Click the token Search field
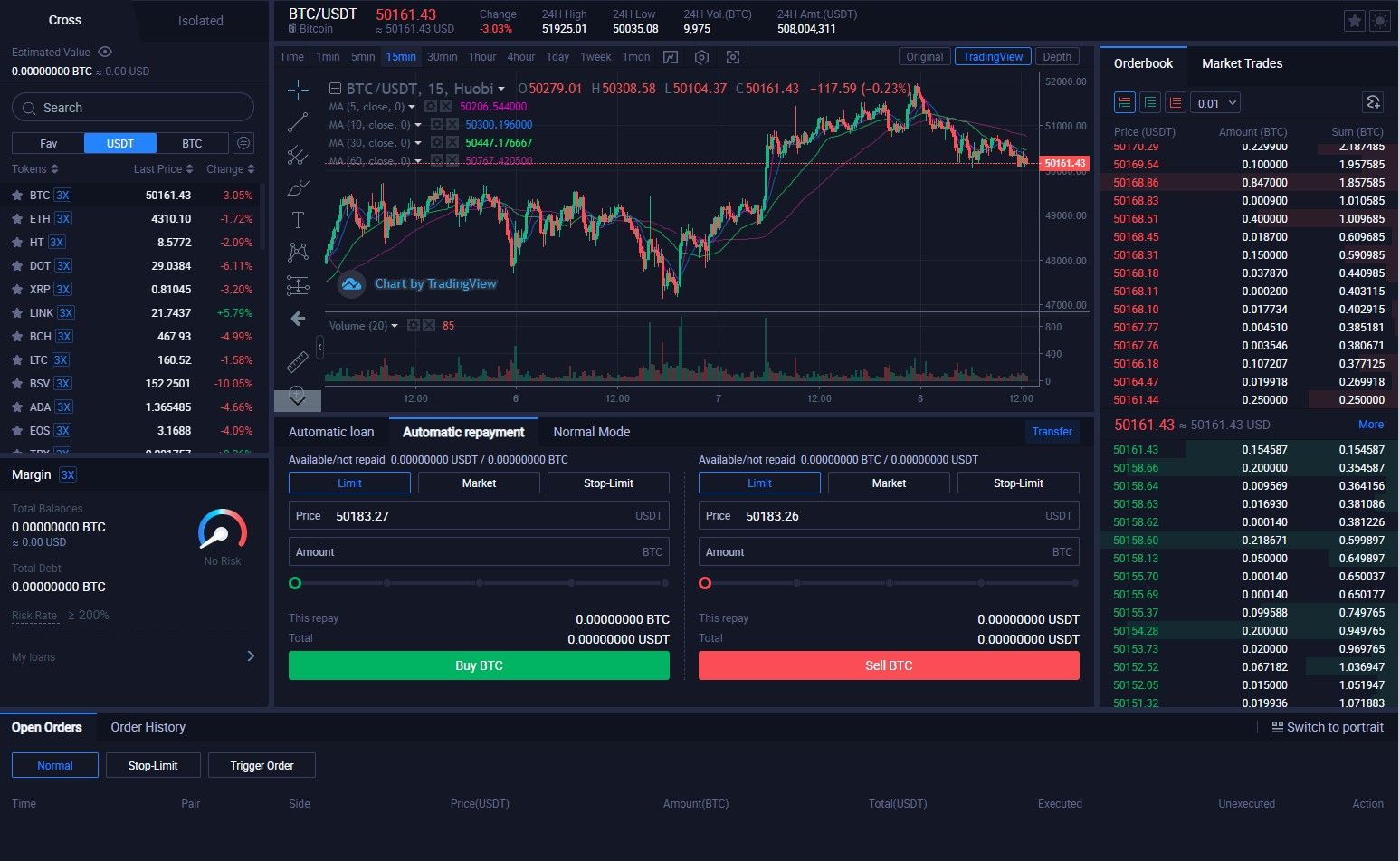The width and height of the screenshot is (1400, 861). pyautogui.click(x=133, y=108)
